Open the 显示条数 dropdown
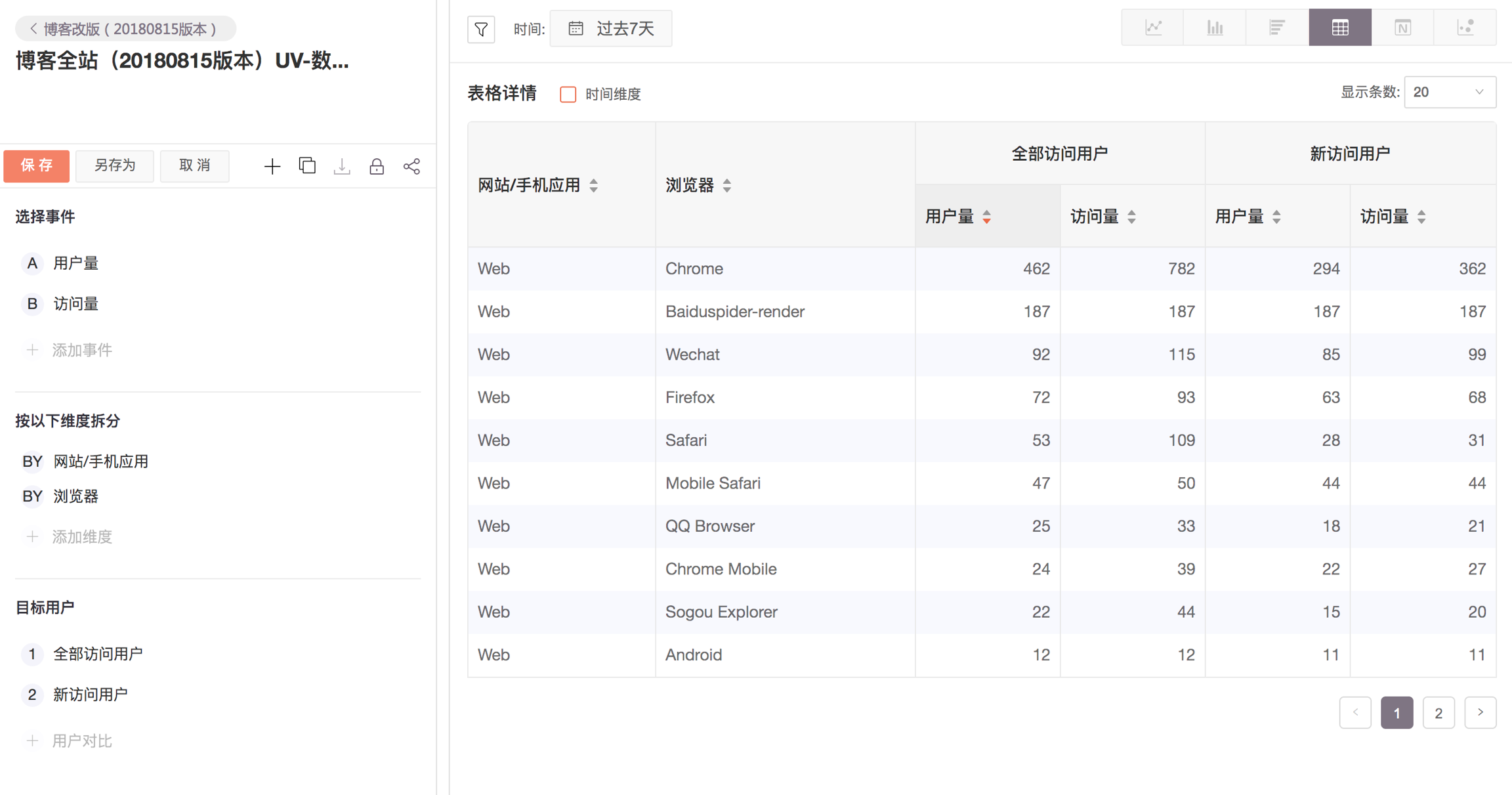 click(1449, 93)
